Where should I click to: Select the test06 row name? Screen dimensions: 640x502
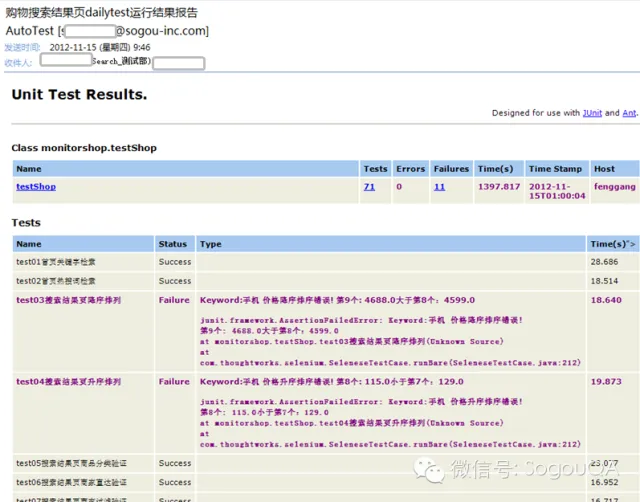(x=71, y=482)
